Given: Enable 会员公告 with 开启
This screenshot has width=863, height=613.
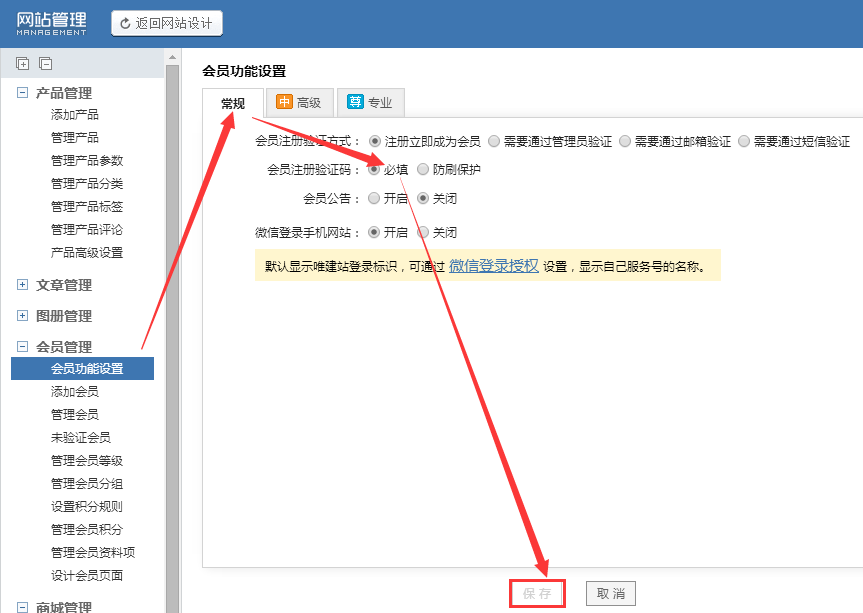Looking at the screenshot, I should pos(374,198).
